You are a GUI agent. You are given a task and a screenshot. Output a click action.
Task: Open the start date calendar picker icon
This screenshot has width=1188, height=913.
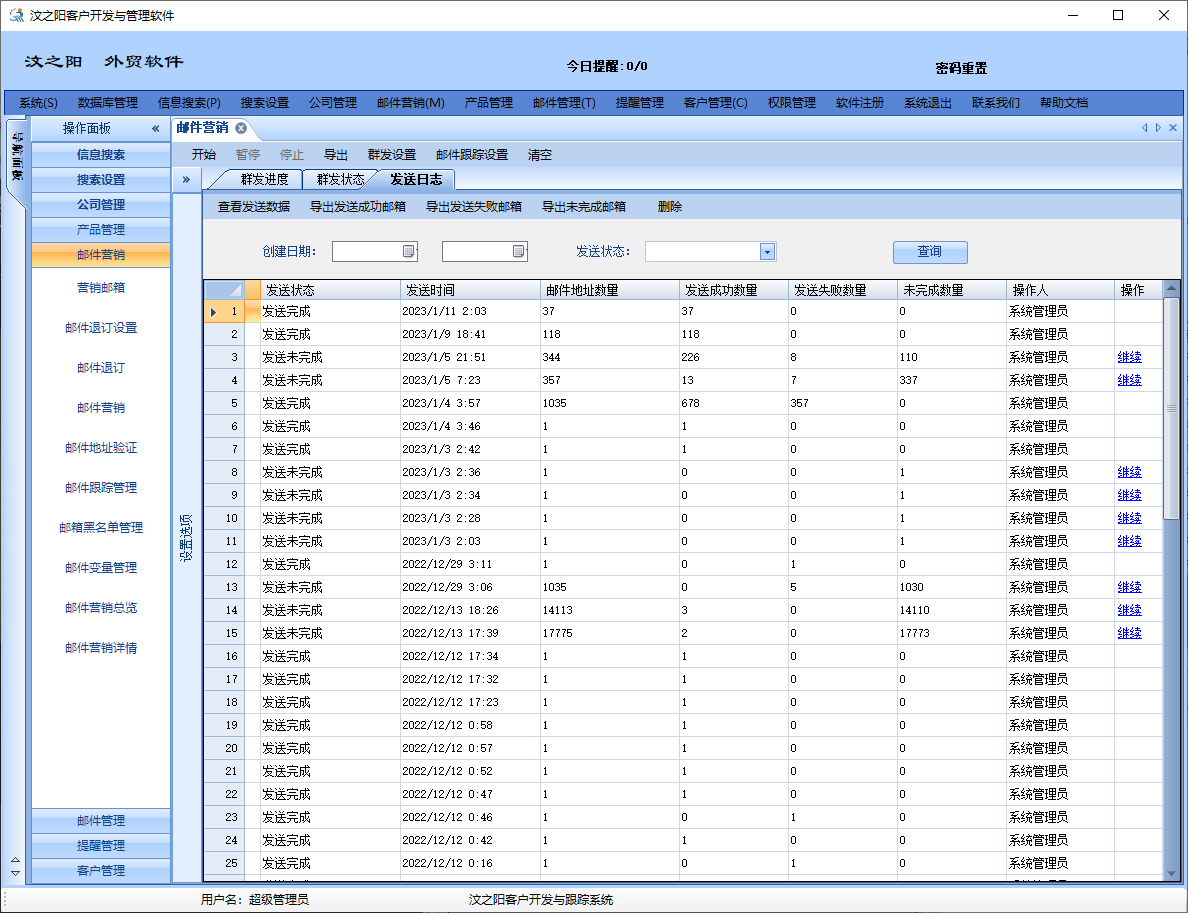[408, 252]
